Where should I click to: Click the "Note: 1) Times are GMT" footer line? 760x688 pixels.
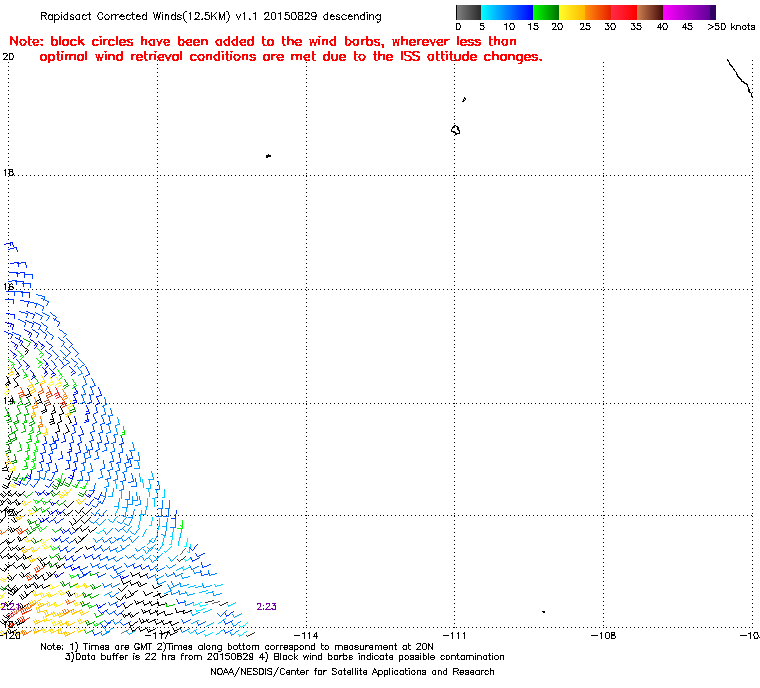(x=237, y=647)
